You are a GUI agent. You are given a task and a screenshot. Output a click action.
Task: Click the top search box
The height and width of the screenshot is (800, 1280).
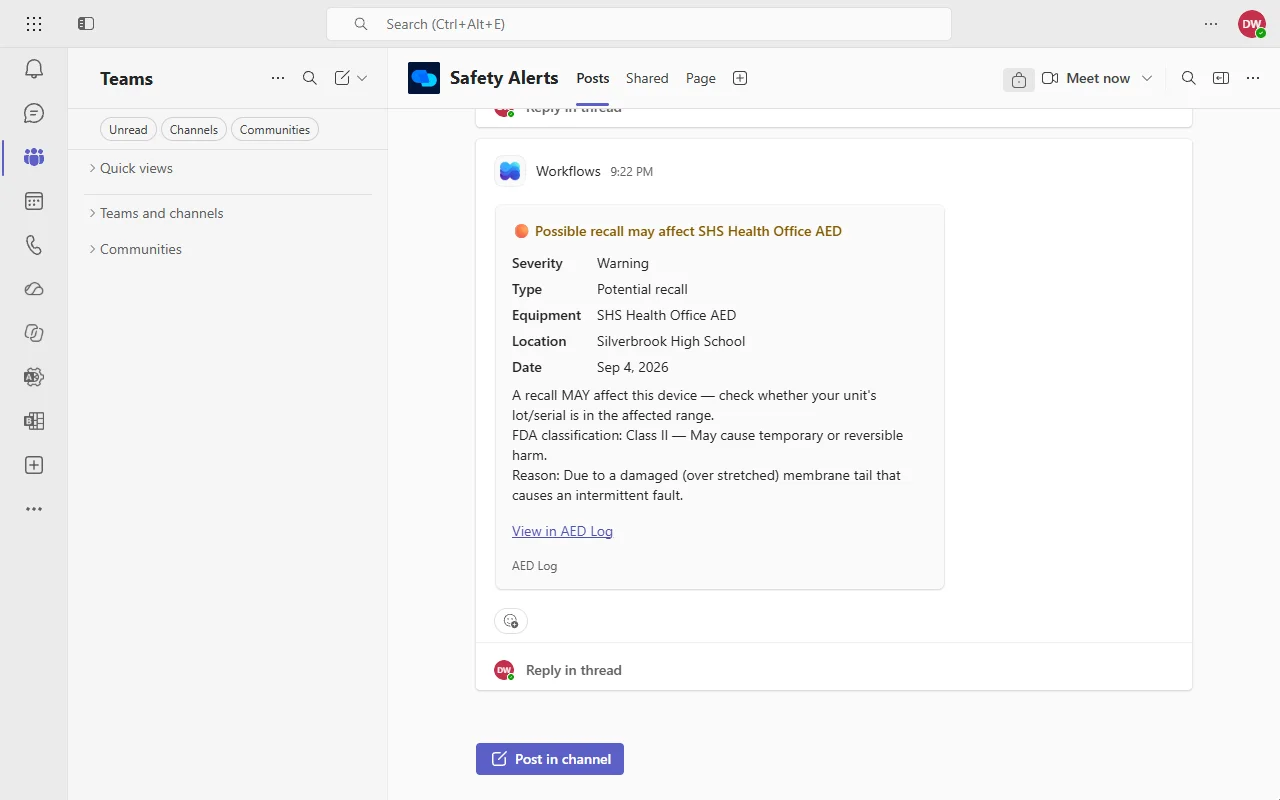click(639, 24)
